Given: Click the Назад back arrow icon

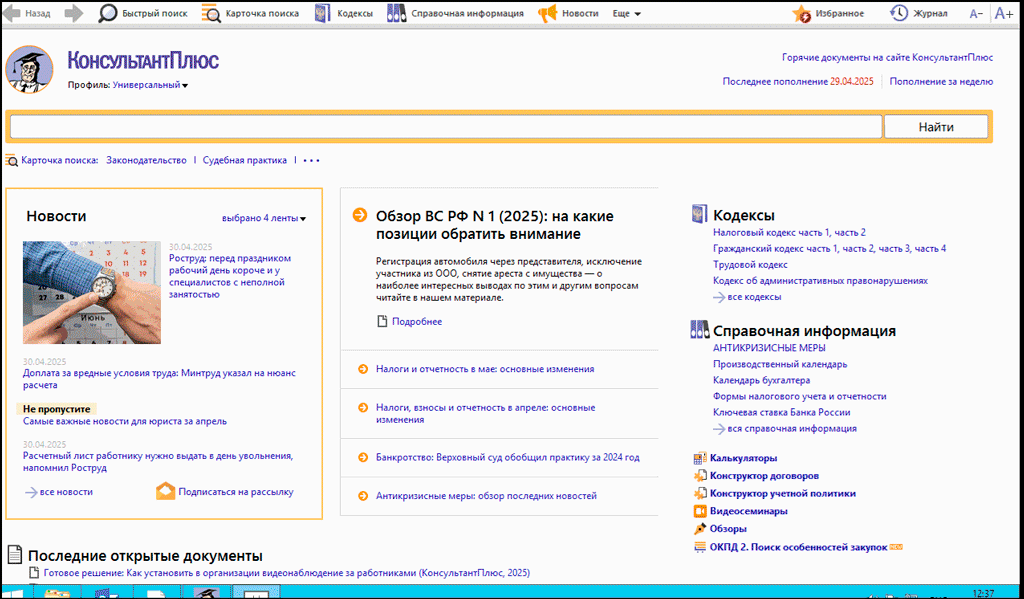Looking at the screenshot, I should 12,13.
